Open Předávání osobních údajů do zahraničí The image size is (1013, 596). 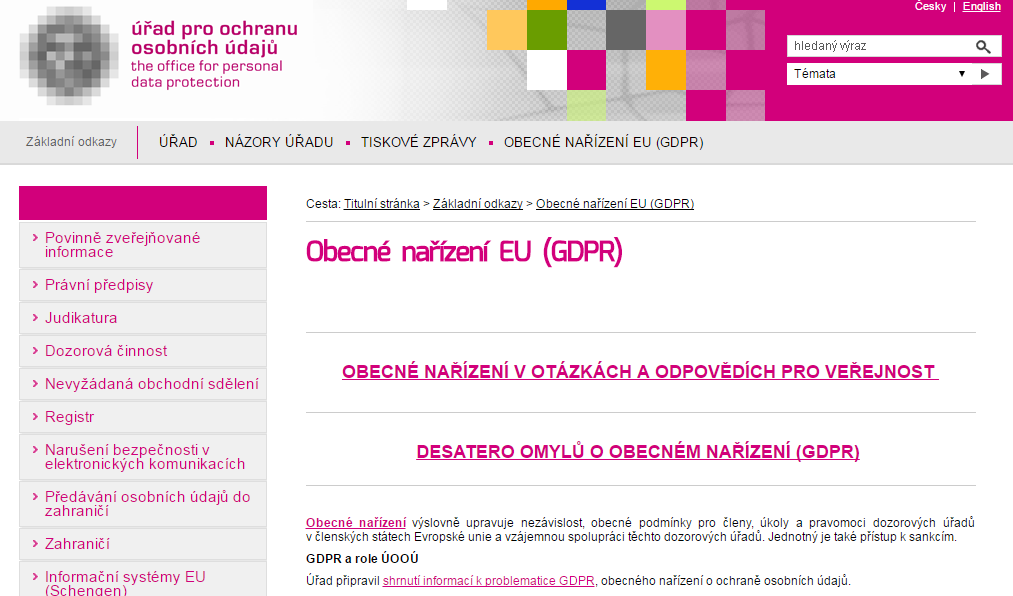(x=143, y=504)
